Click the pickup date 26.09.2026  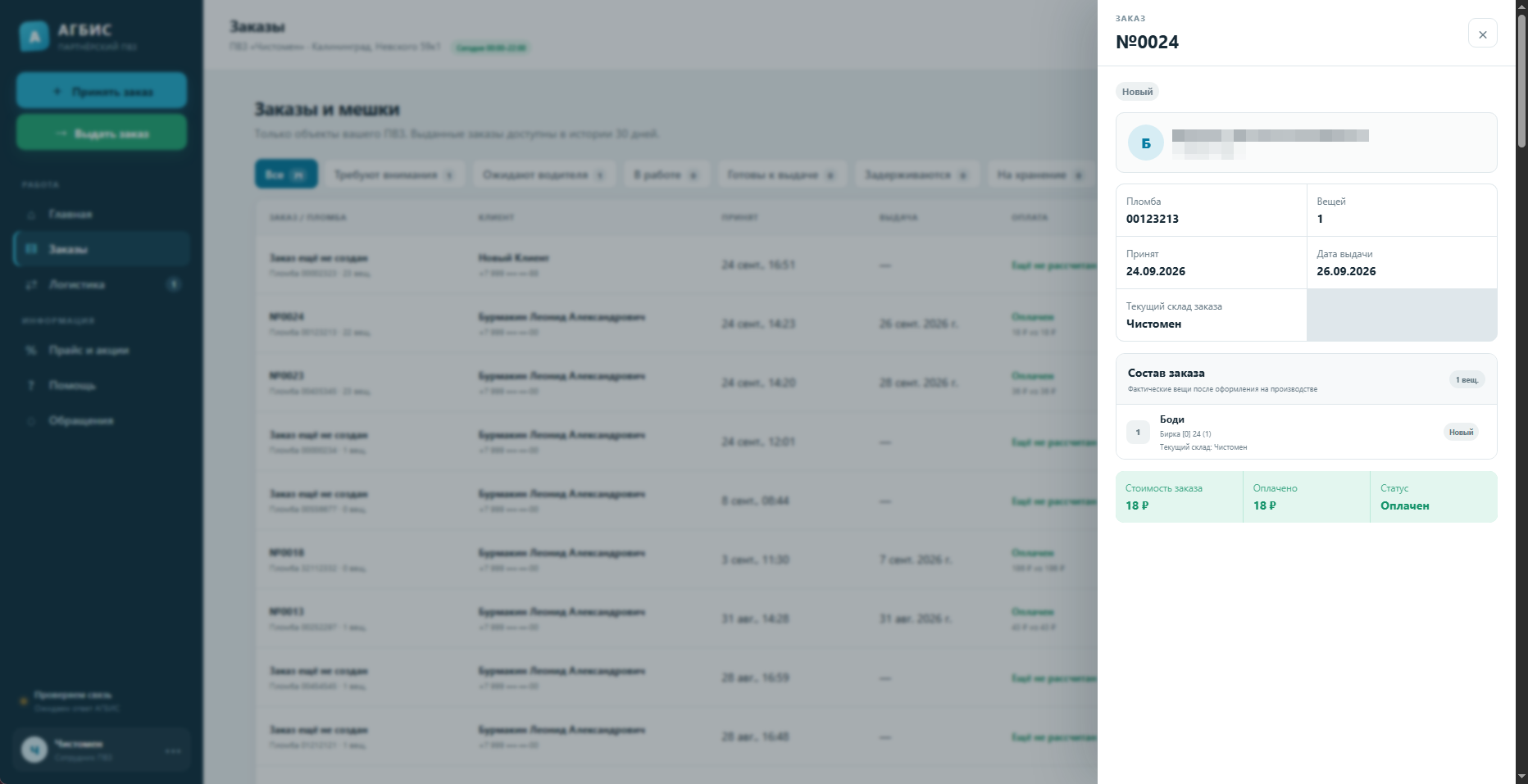(x=1346, y=271)
